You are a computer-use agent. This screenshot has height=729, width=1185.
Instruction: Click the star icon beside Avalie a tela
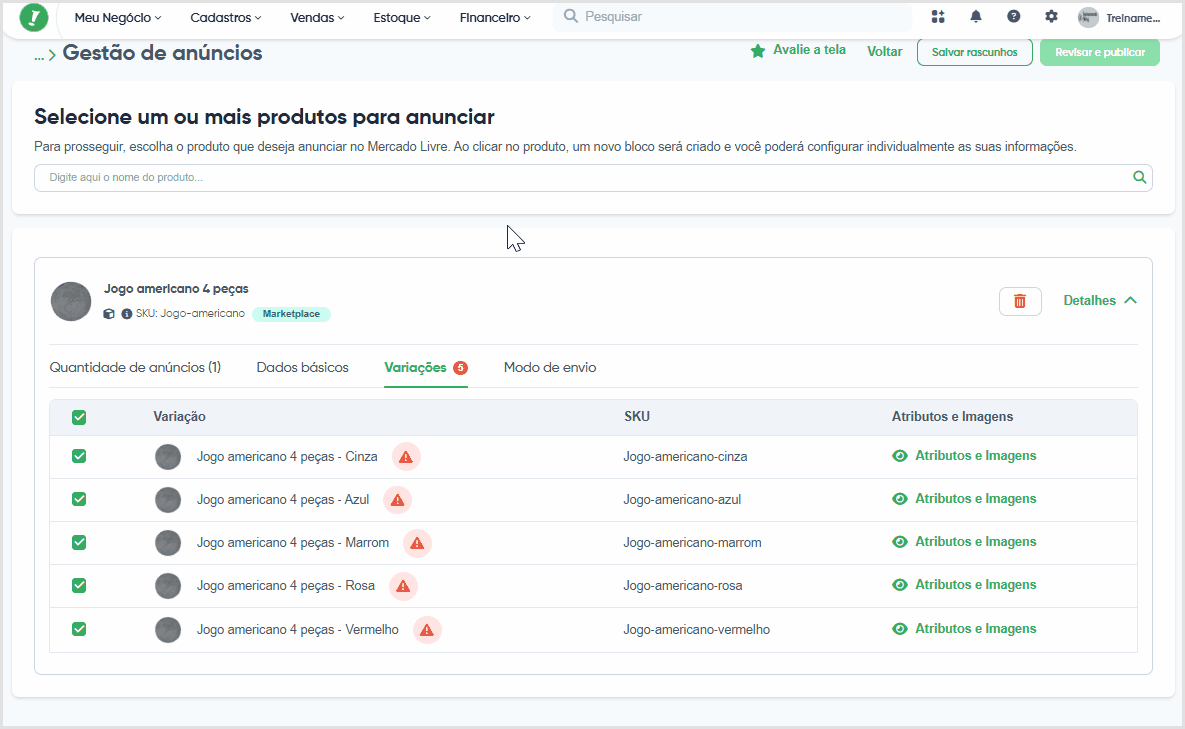[757, 51]
